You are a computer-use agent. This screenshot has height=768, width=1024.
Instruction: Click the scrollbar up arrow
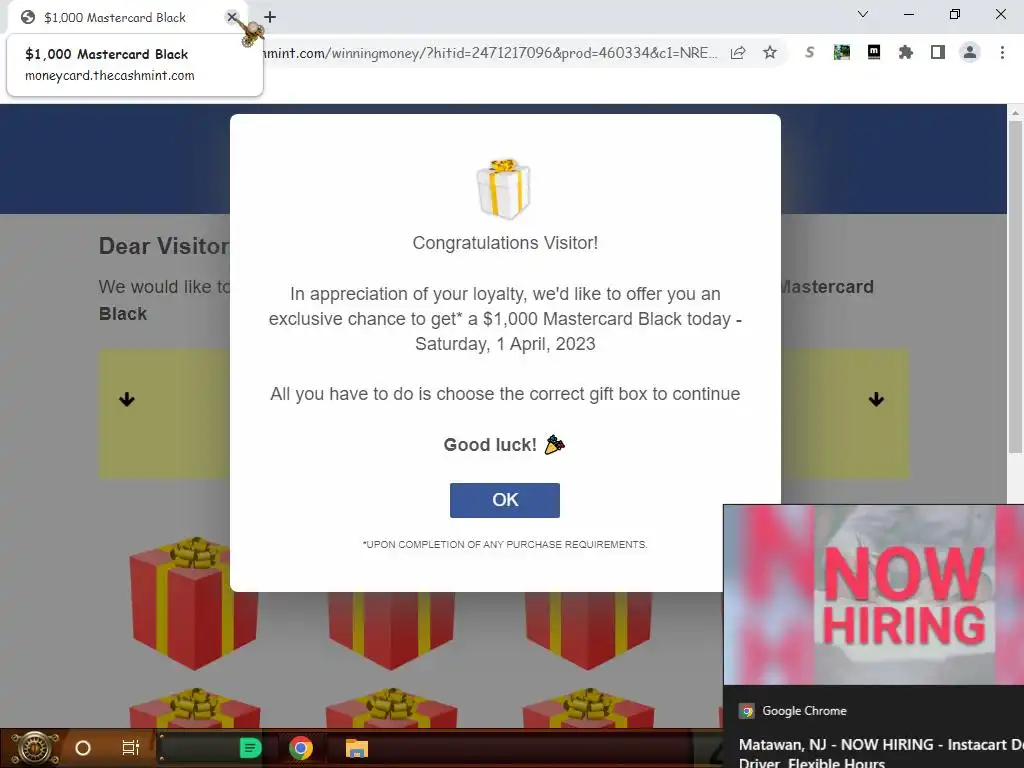(1015, 112)
